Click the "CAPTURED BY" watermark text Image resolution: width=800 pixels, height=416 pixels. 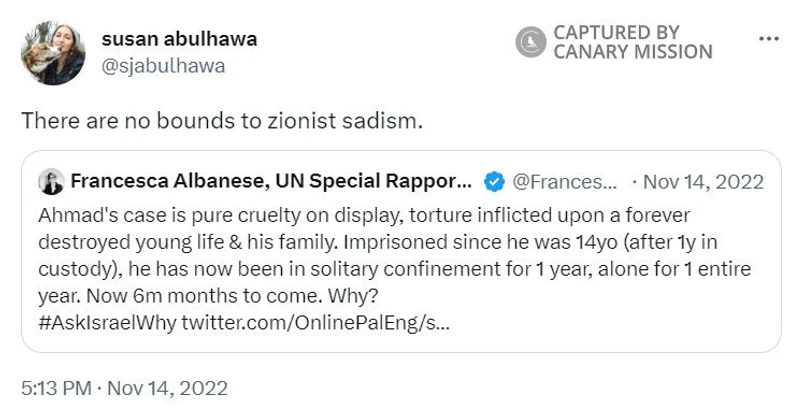click(616, 32)
